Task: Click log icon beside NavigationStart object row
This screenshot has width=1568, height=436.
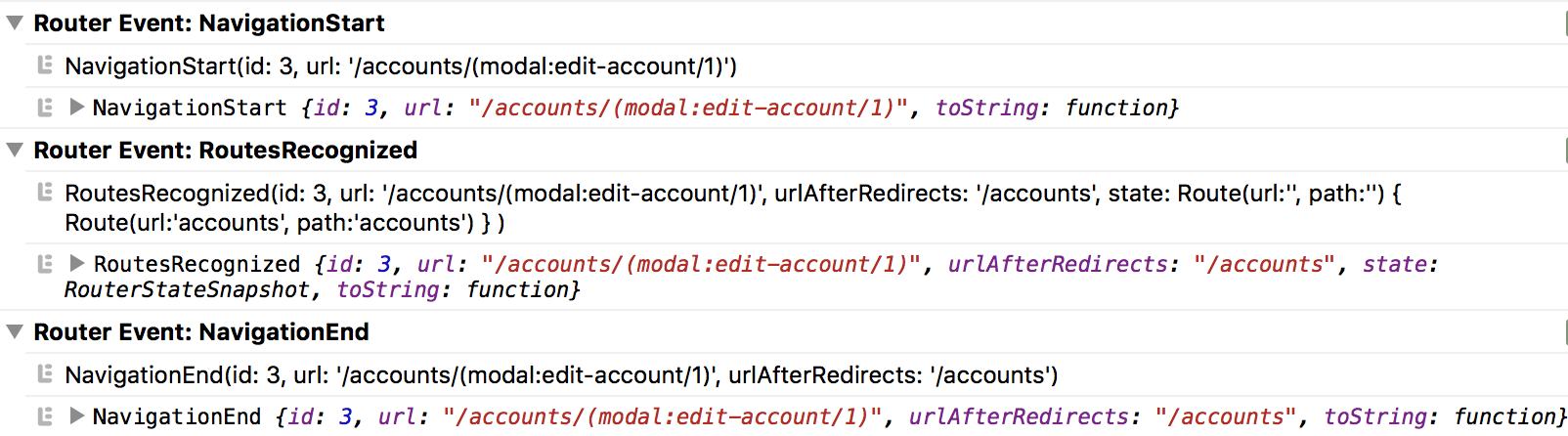Action: [x=44, y=107]
